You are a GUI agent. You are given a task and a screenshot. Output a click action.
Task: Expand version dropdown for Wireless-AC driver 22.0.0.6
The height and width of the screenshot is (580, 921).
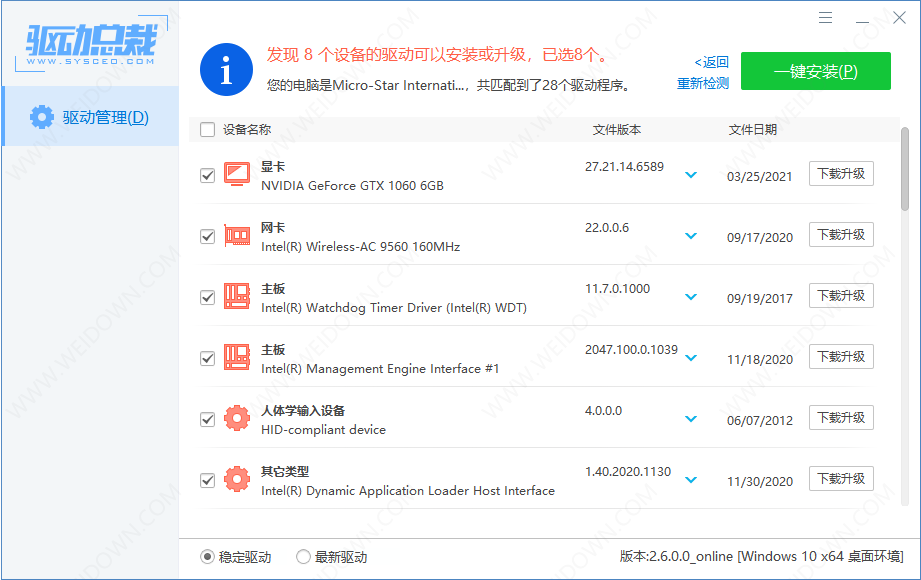[690, 236]
